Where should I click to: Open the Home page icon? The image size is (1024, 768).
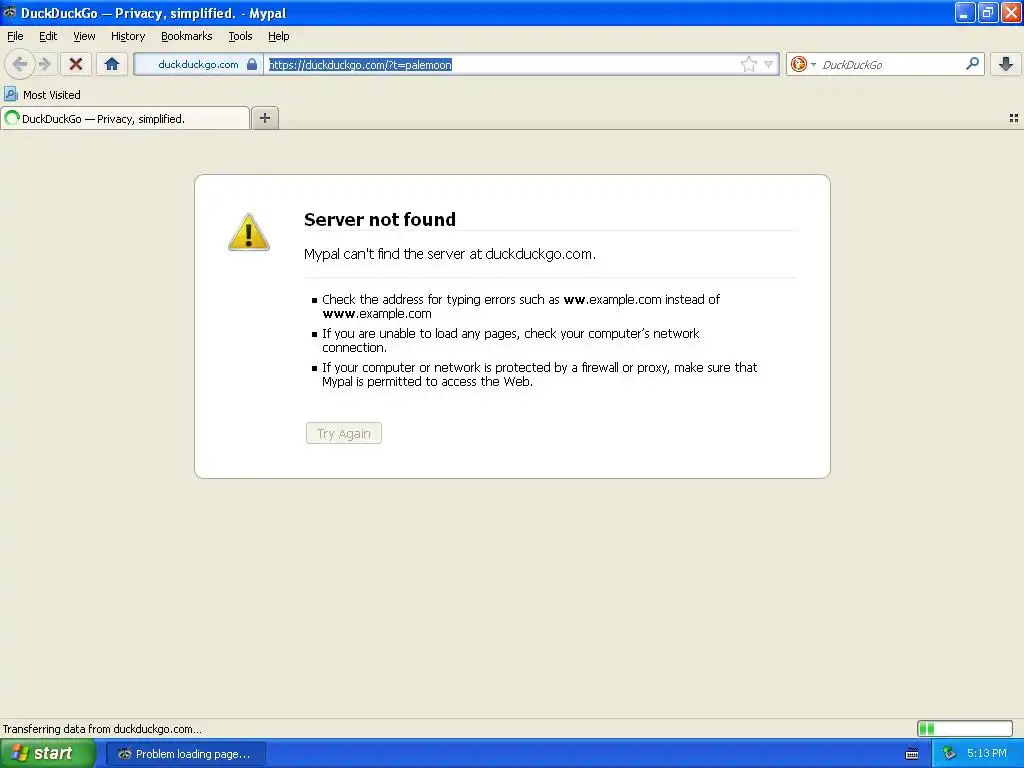tap(112, 64)
